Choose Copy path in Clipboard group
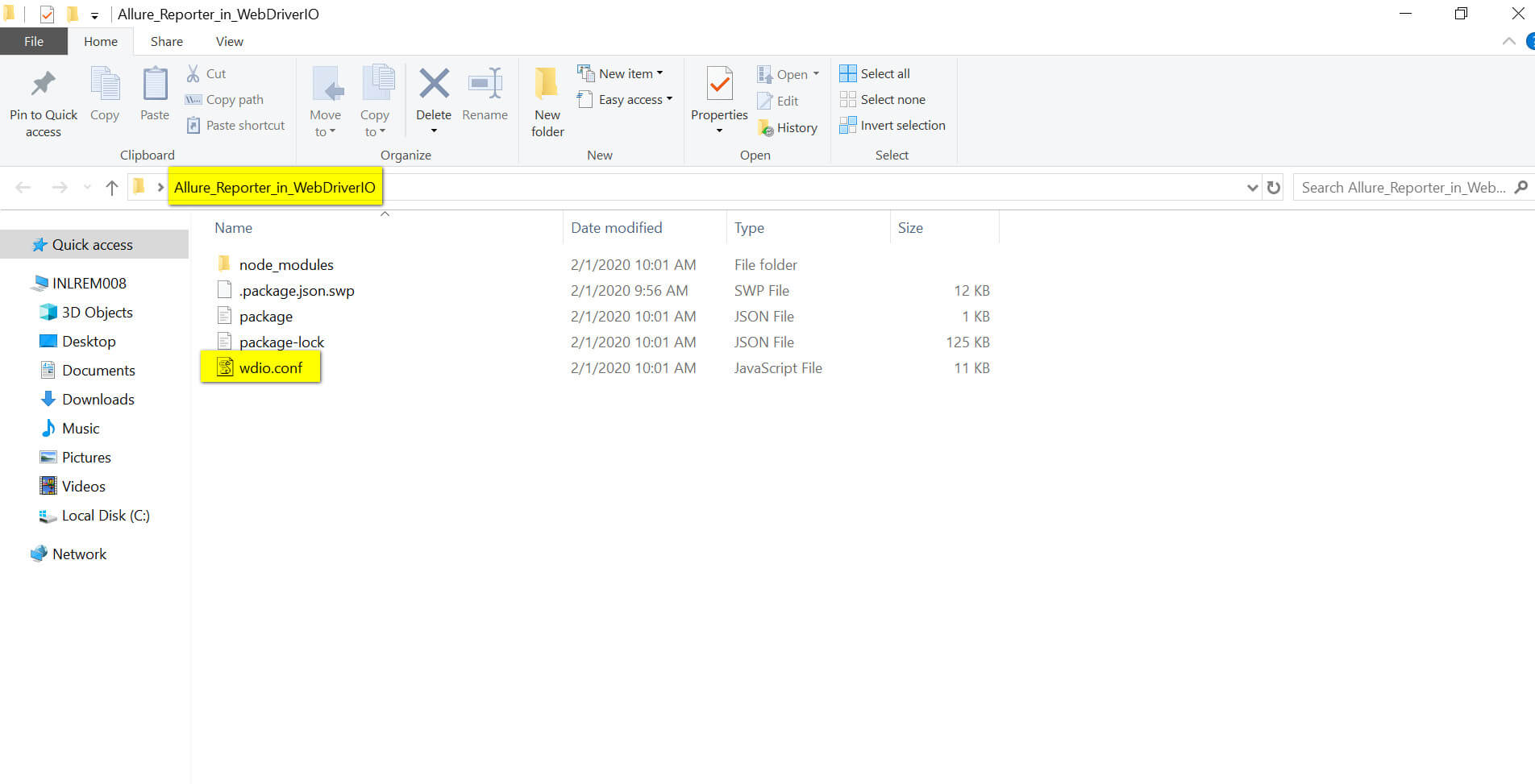This screenshot has height=784, width=1535. tap(225, 99)
